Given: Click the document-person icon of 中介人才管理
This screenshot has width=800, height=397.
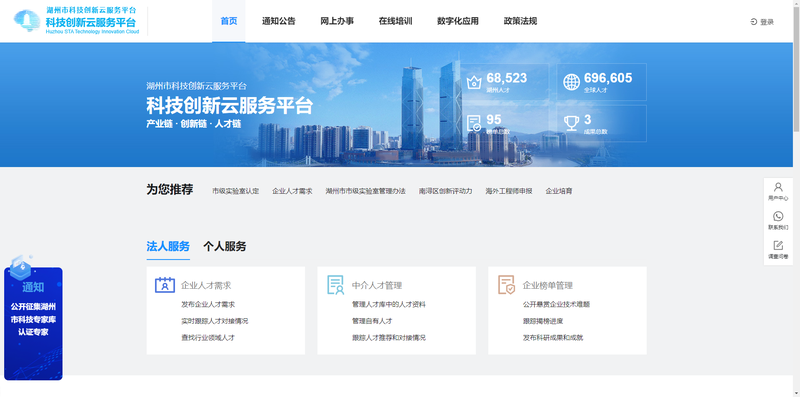Looking at the screenshot, I should pyautogui.click(x=335, y=285).
